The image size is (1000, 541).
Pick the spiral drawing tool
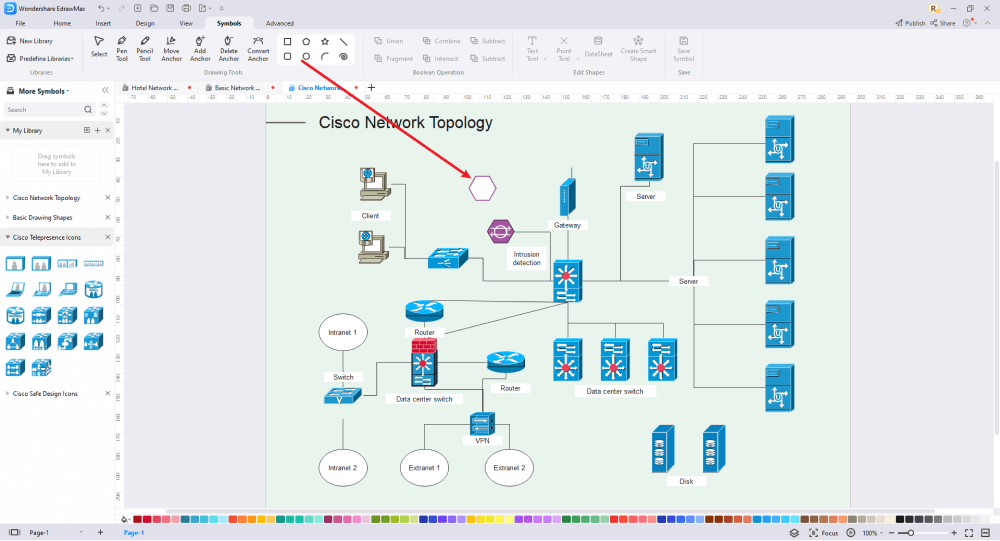click(x=343, y=57)
